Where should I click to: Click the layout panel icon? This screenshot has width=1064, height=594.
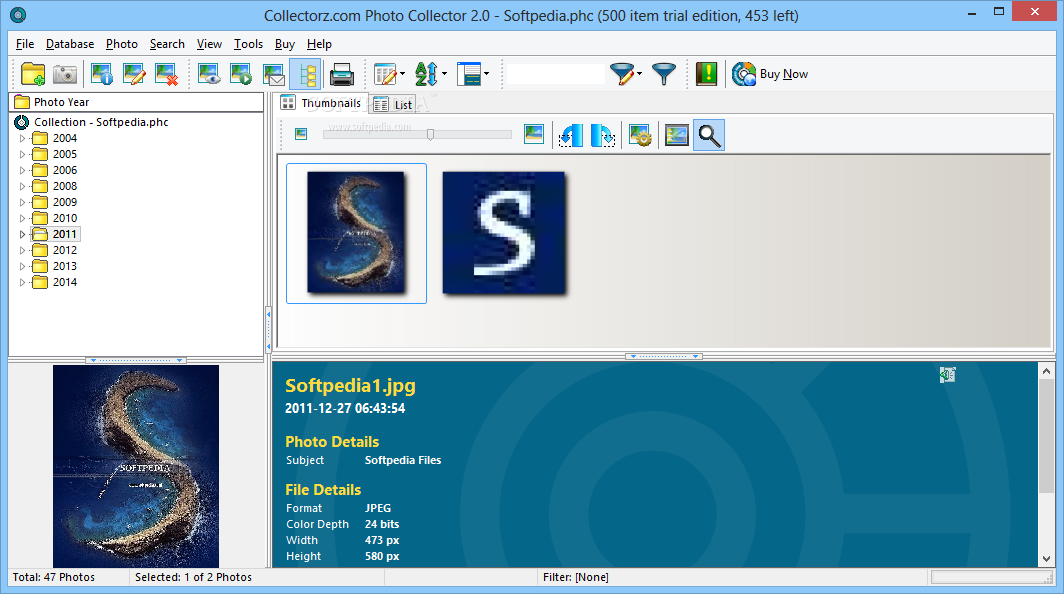click(468, 74)
